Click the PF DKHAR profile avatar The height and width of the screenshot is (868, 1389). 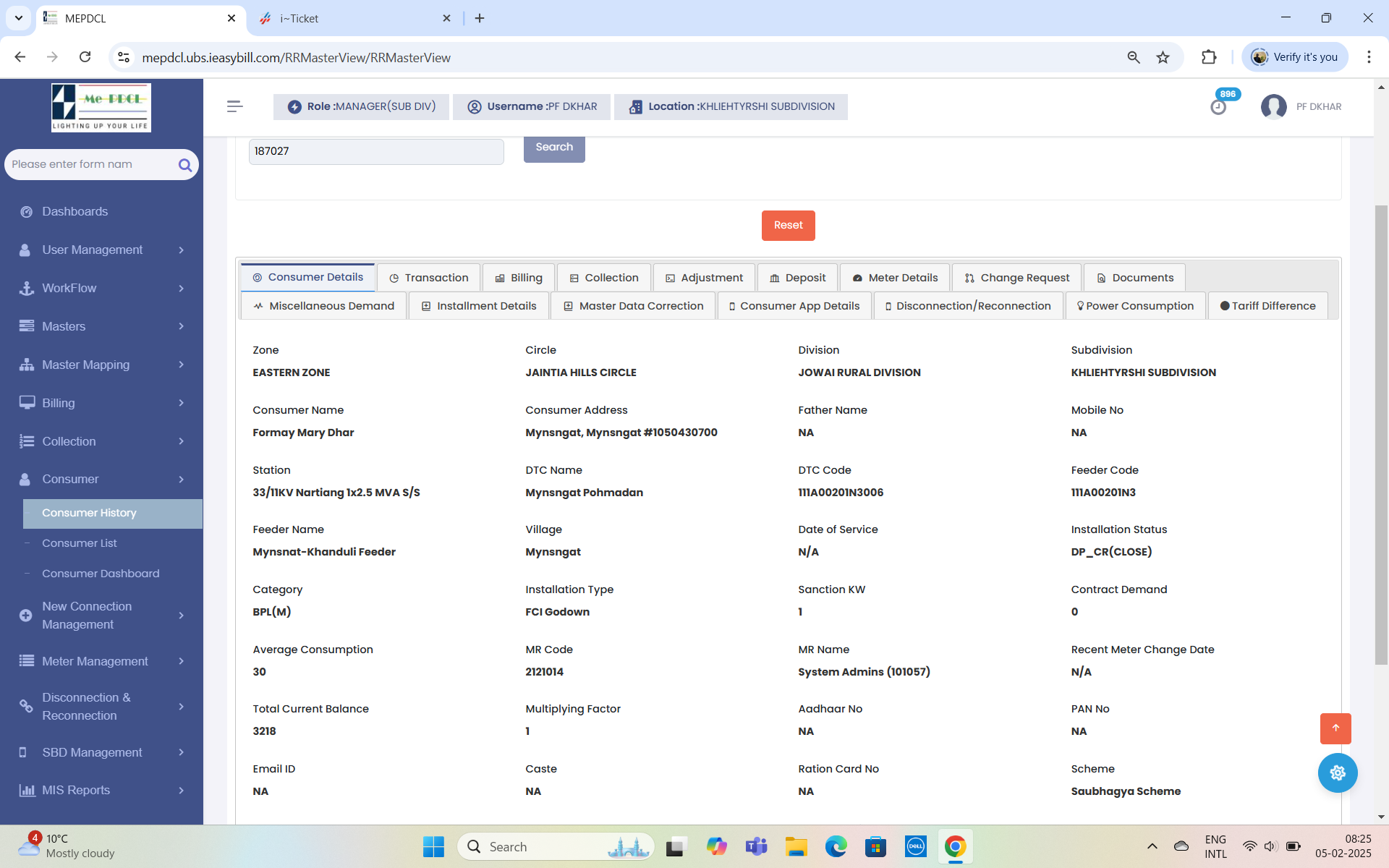[1273, 106]
